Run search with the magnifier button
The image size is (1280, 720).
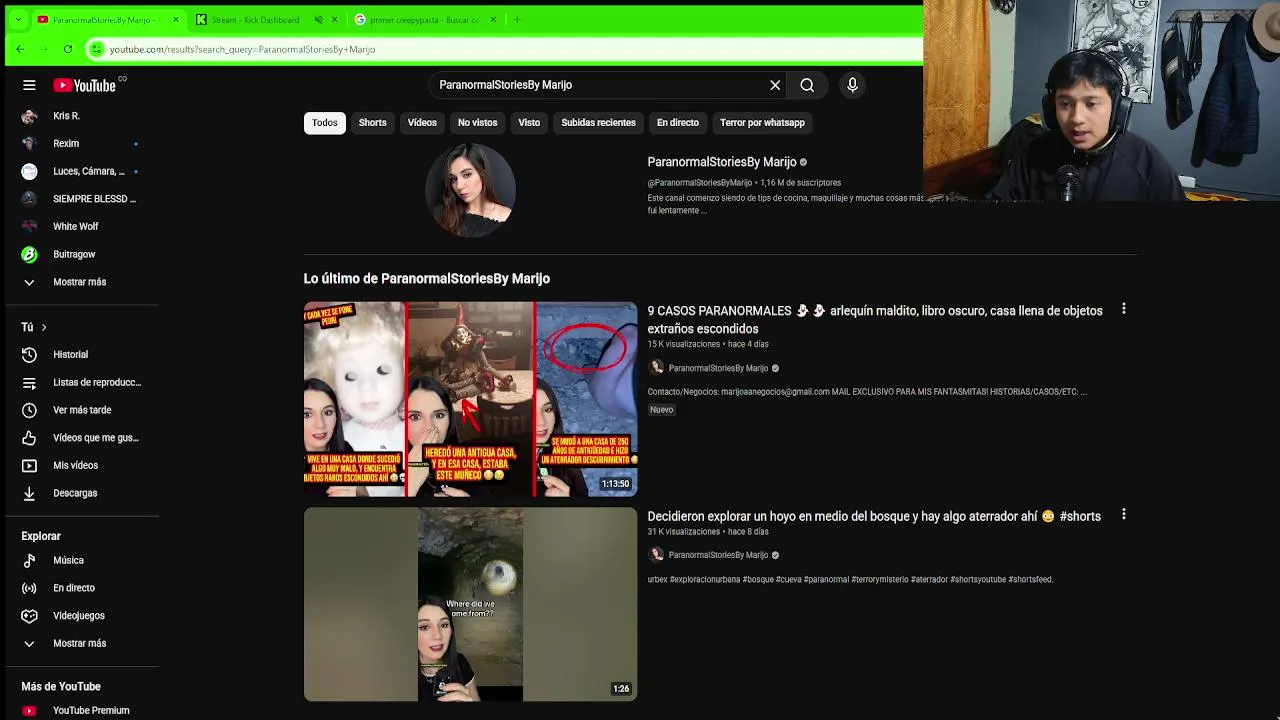(807, 85)
